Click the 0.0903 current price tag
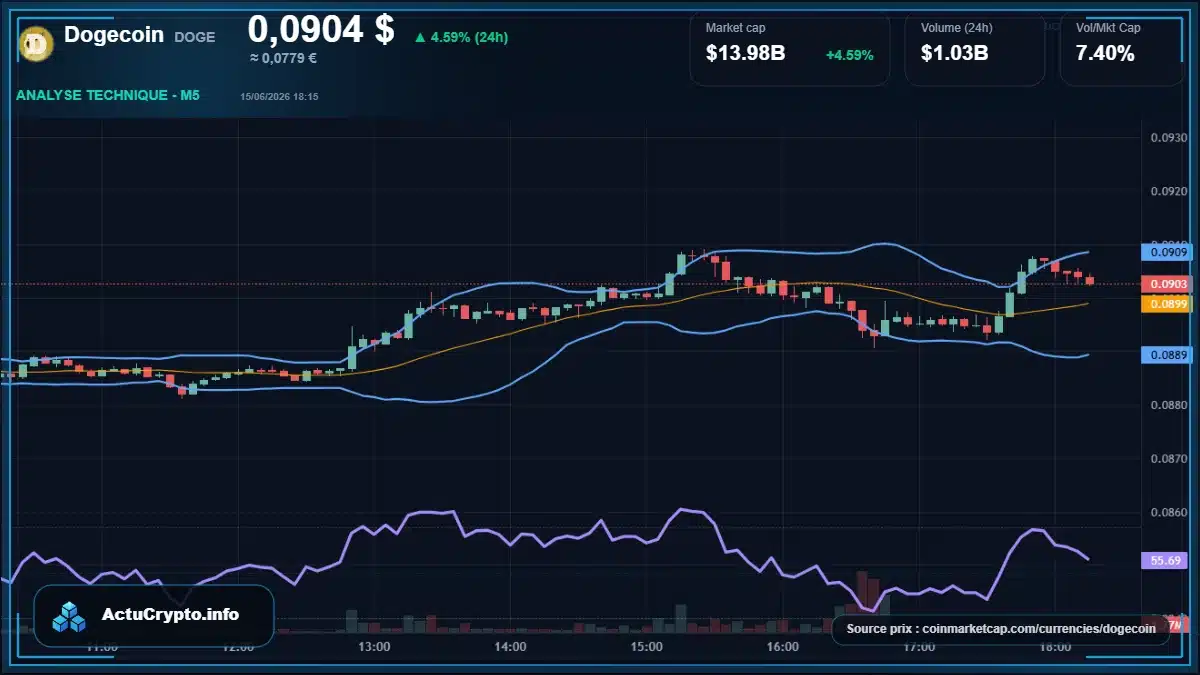 1165,285
